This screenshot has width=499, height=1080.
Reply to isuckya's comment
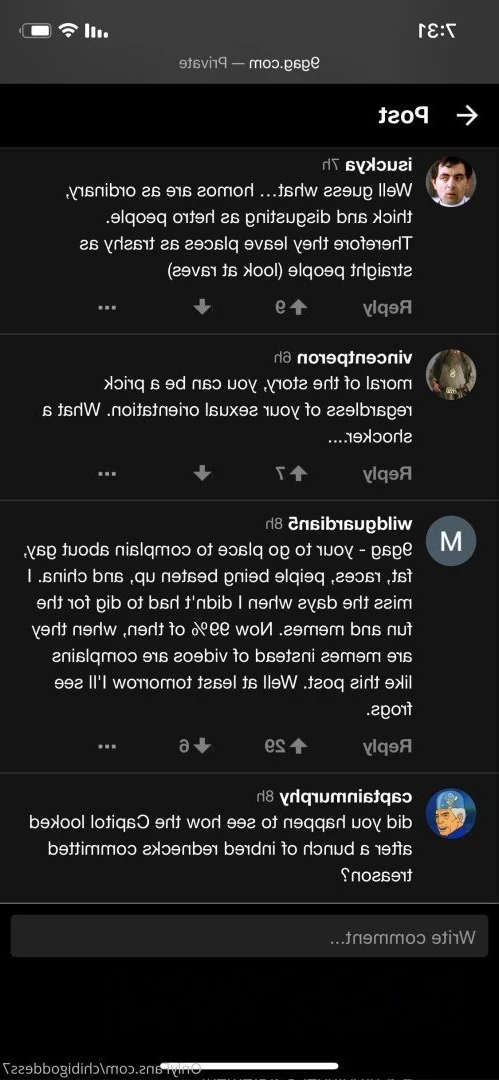coord(387,307)
